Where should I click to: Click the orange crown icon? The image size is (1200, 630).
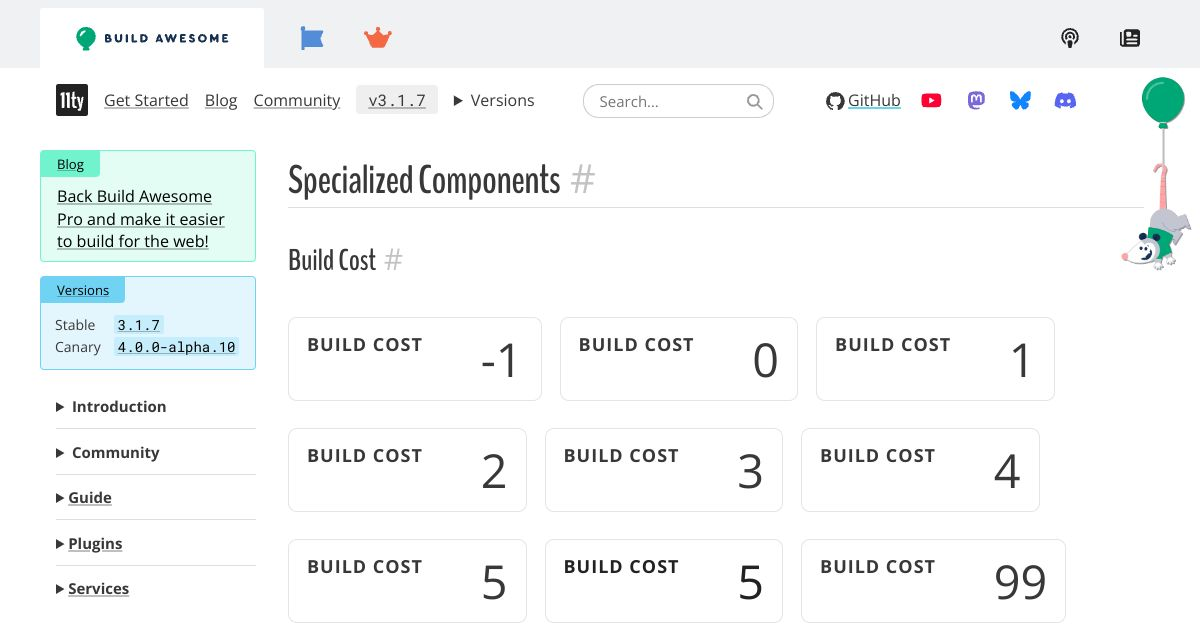pos(377,38)
